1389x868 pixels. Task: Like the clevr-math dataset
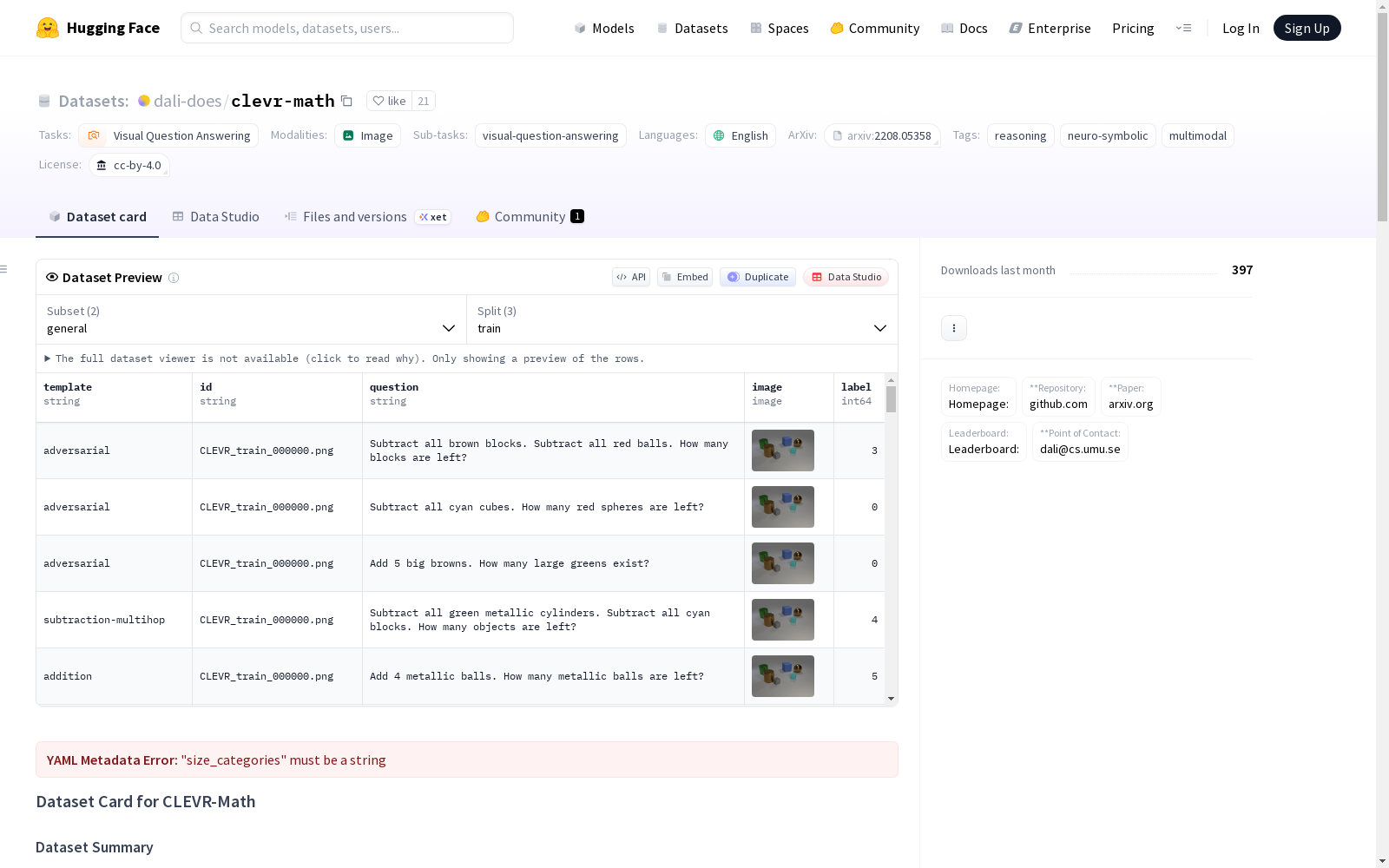pyautogui.click(x=389, y=101)
